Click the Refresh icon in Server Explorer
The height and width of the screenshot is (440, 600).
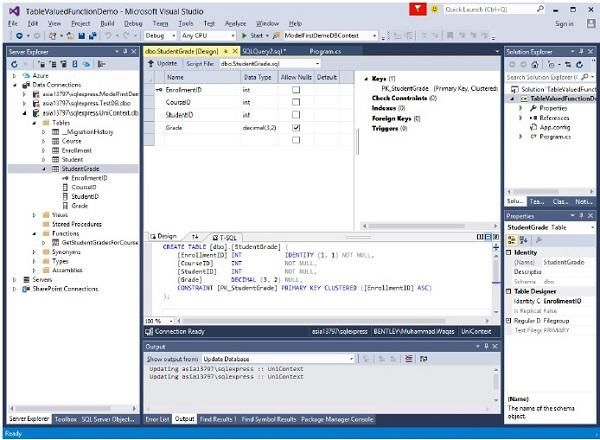point(14,64)
